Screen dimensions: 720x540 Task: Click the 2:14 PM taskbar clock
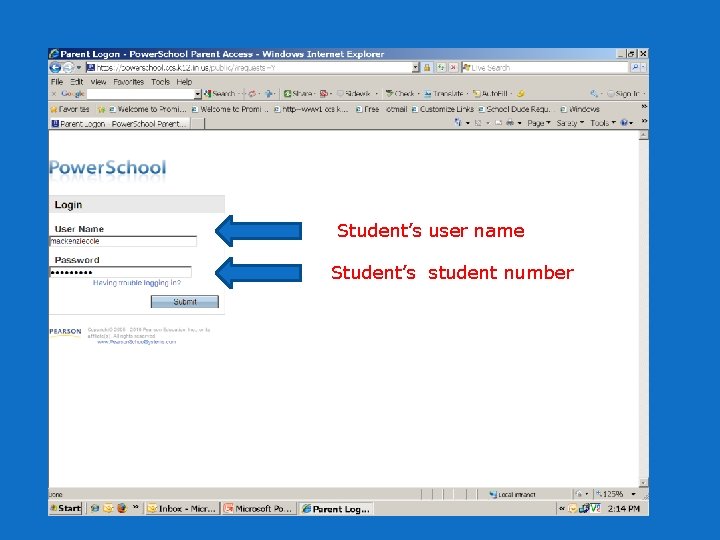tap(624, 508)
